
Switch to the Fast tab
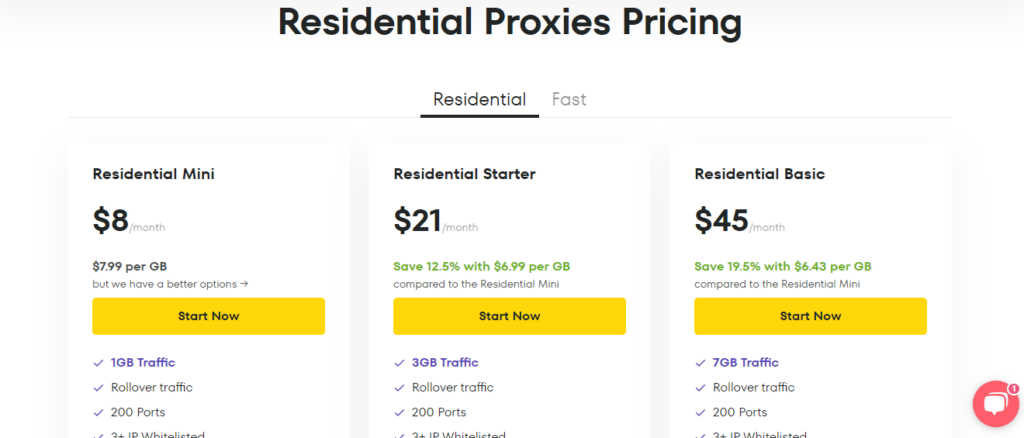pos(569,99)
